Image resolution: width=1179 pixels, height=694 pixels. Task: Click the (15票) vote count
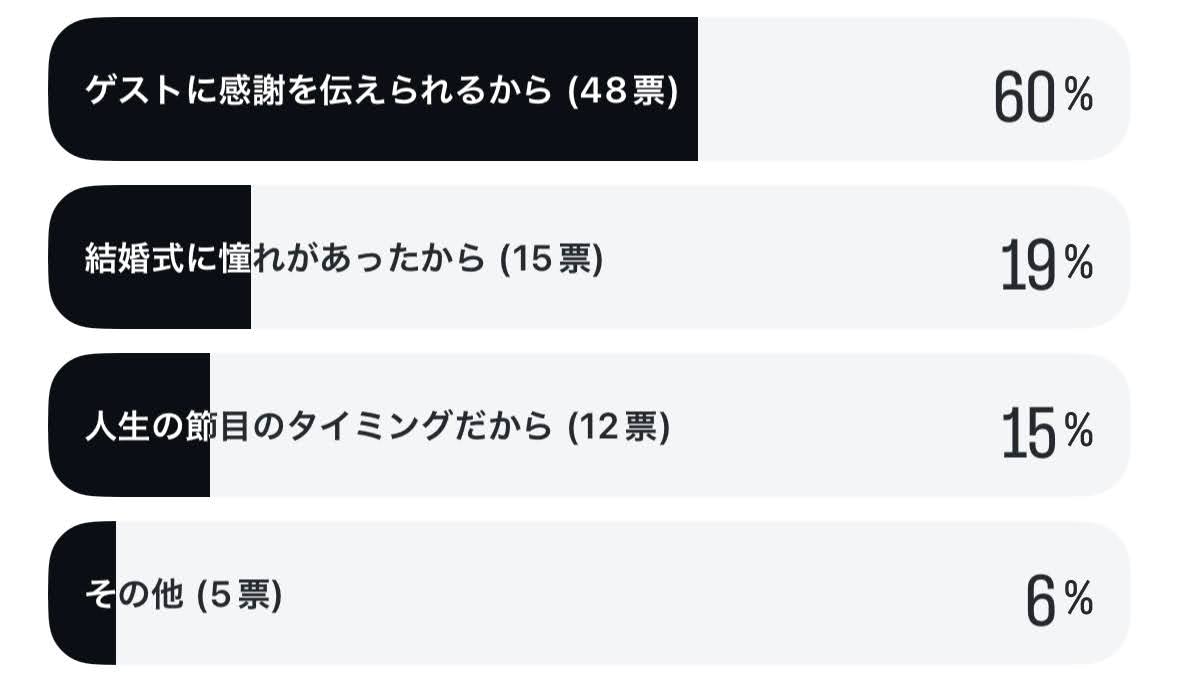tap(551, 259)
